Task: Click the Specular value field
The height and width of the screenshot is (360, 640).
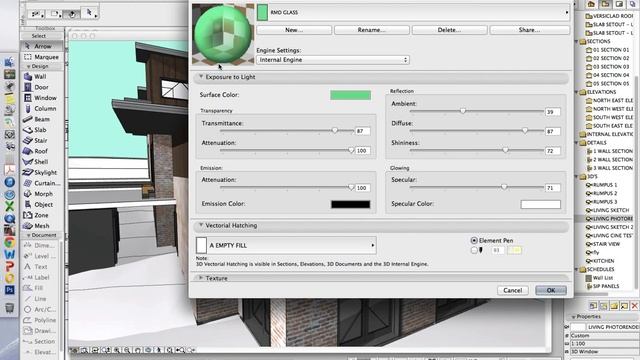Action: (553, 188)
